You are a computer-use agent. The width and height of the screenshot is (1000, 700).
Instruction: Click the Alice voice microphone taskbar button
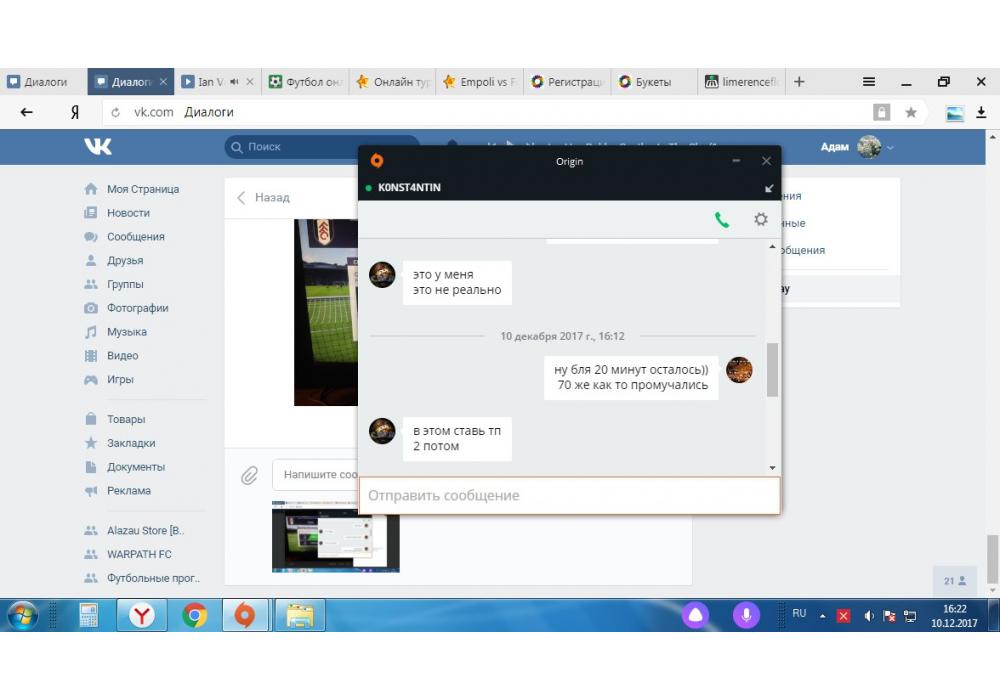(x=746, y=615)
